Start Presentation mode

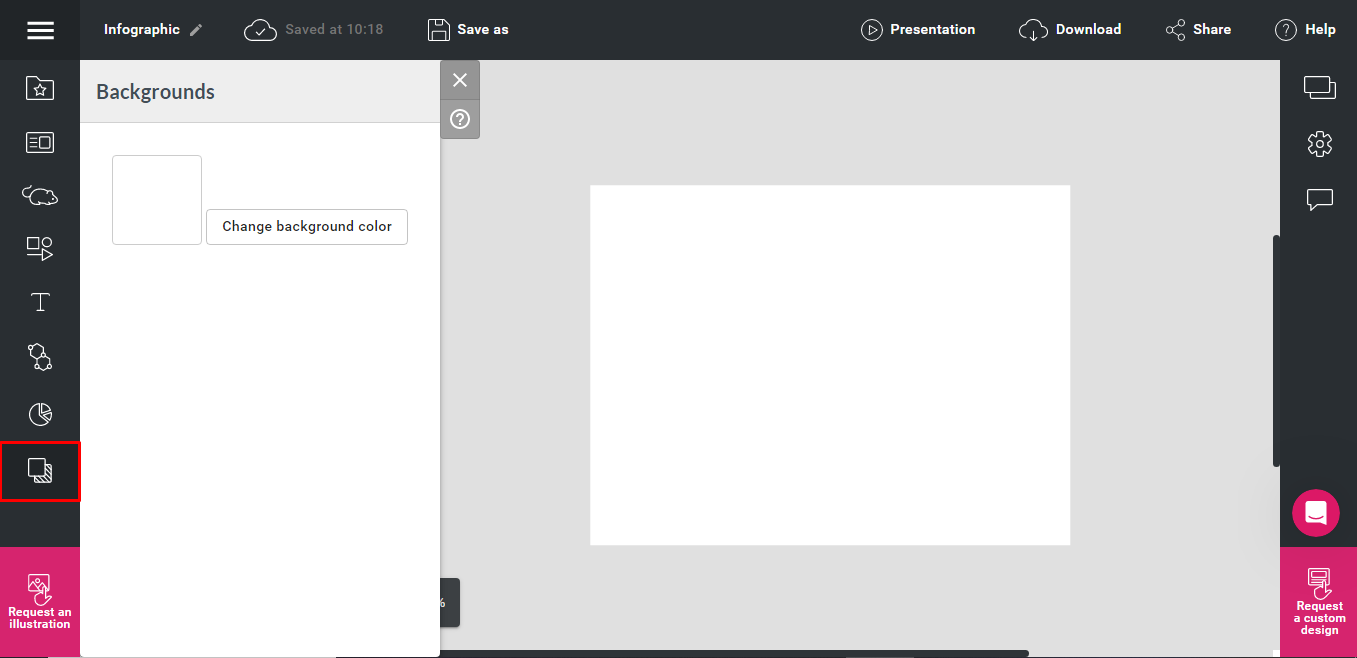tap(917, 29)
